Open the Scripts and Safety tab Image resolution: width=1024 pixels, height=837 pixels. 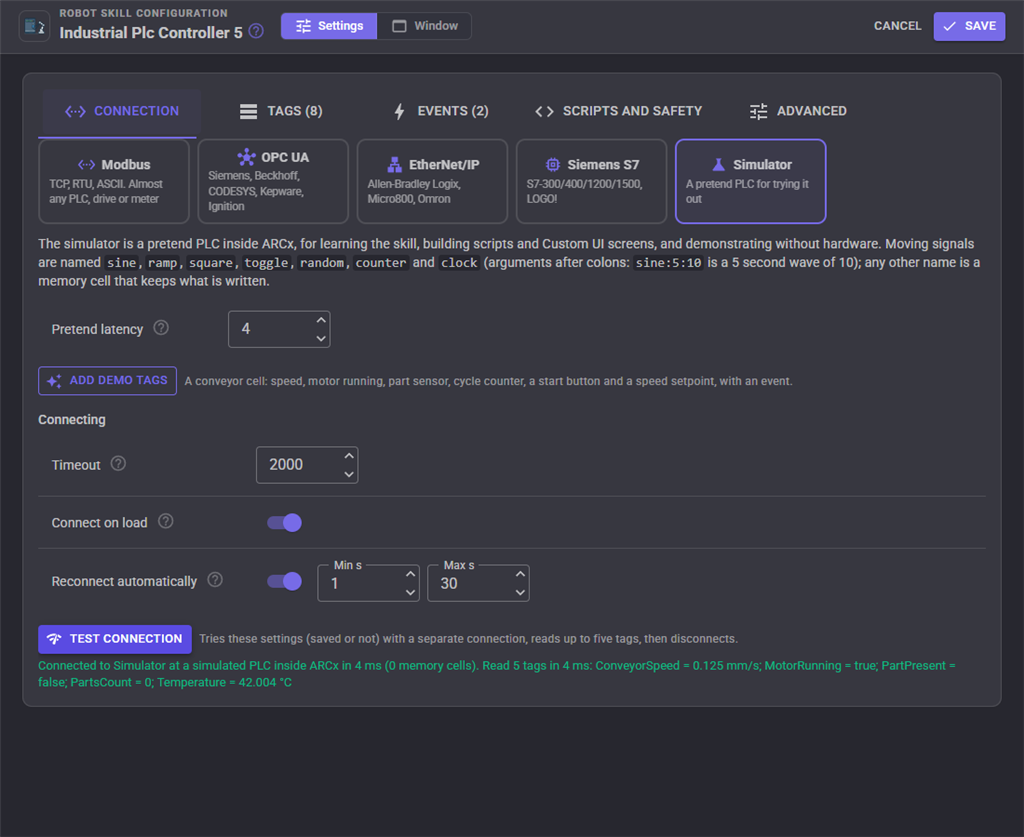(x=618, y=112)
